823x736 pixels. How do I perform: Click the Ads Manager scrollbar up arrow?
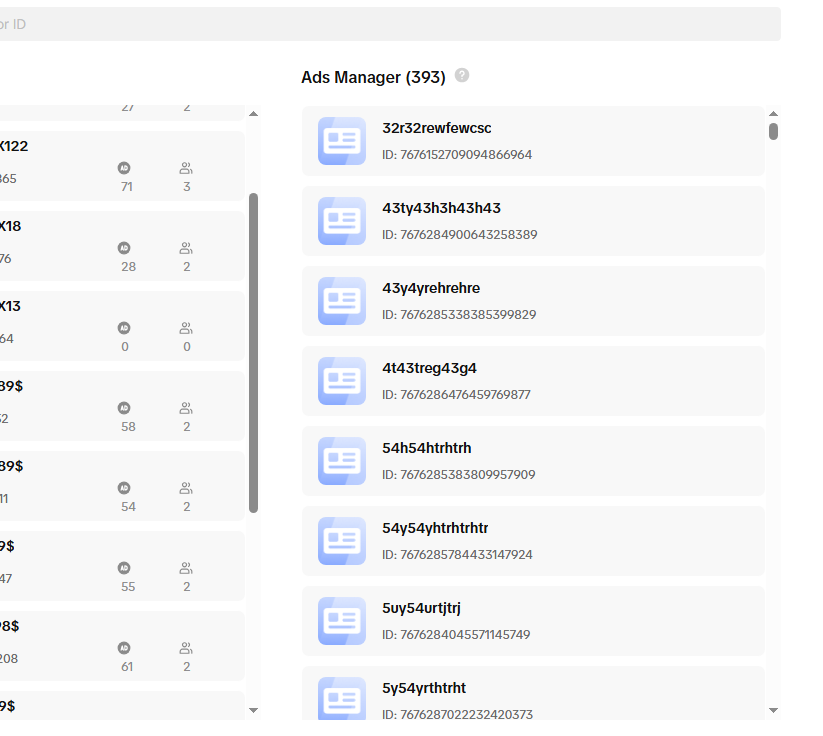point(773,114)
